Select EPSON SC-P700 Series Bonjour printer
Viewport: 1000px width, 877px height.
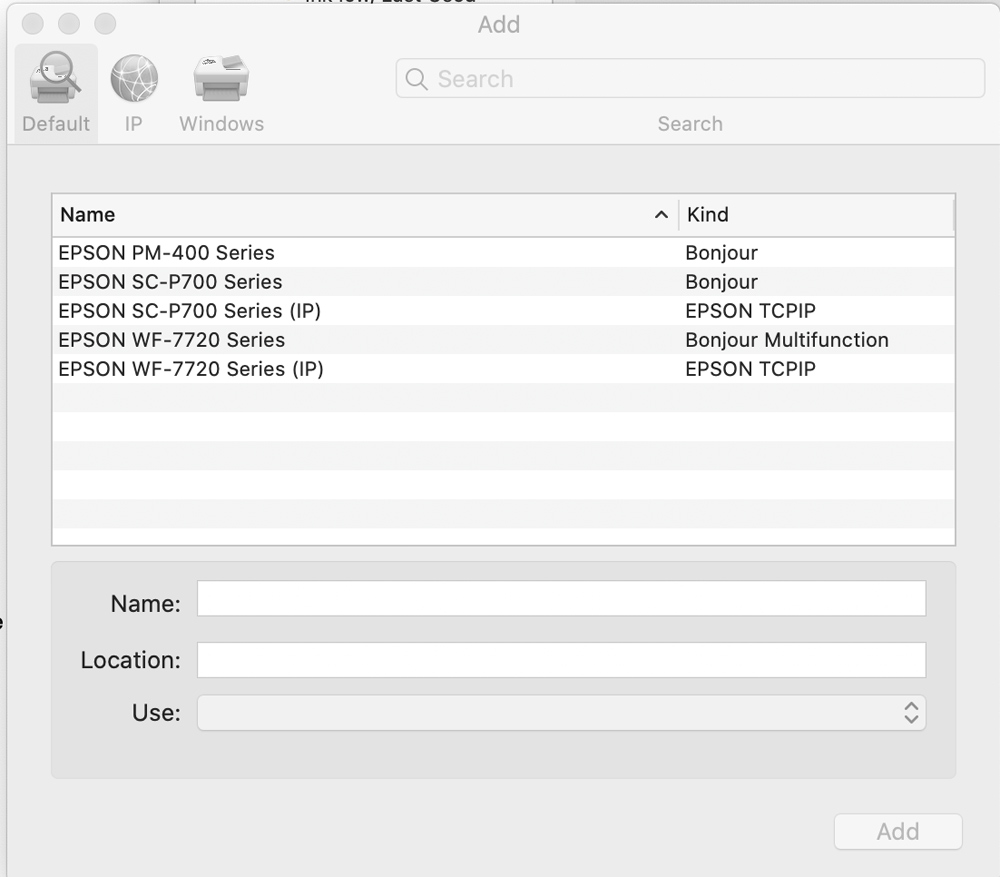[x=171, y=282]
